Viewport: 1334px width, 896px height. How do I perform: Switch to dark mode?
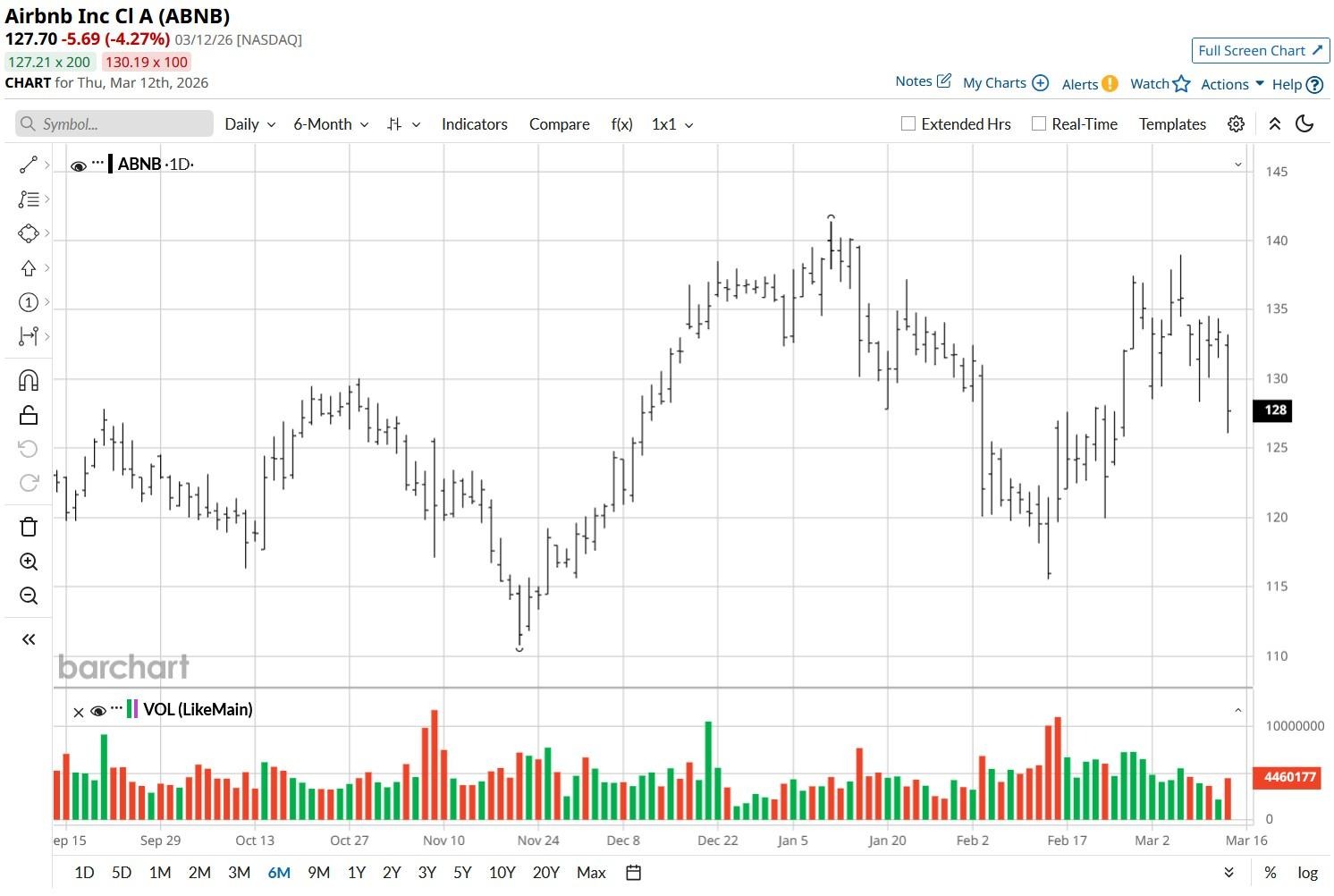(x=1304, y=124)
